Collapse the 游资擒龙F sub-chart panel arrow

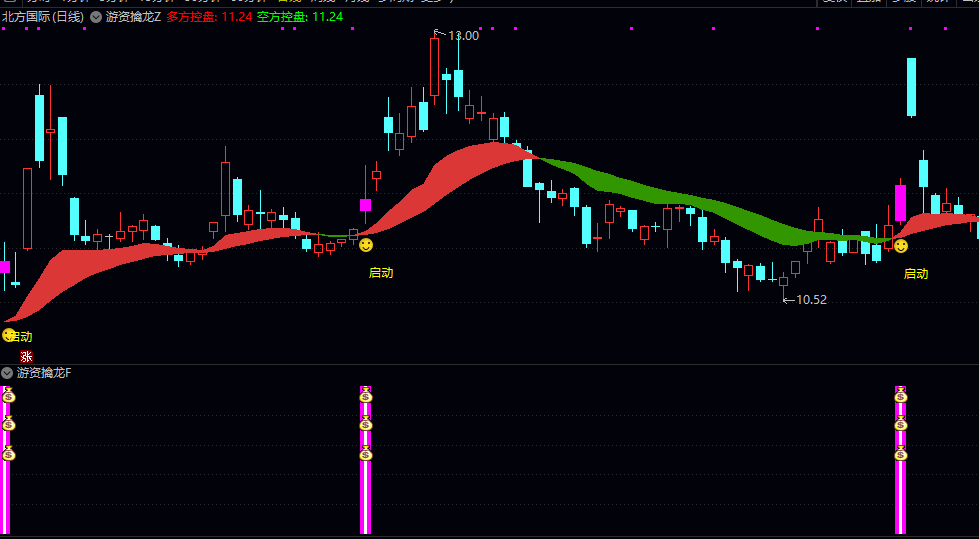7,373
